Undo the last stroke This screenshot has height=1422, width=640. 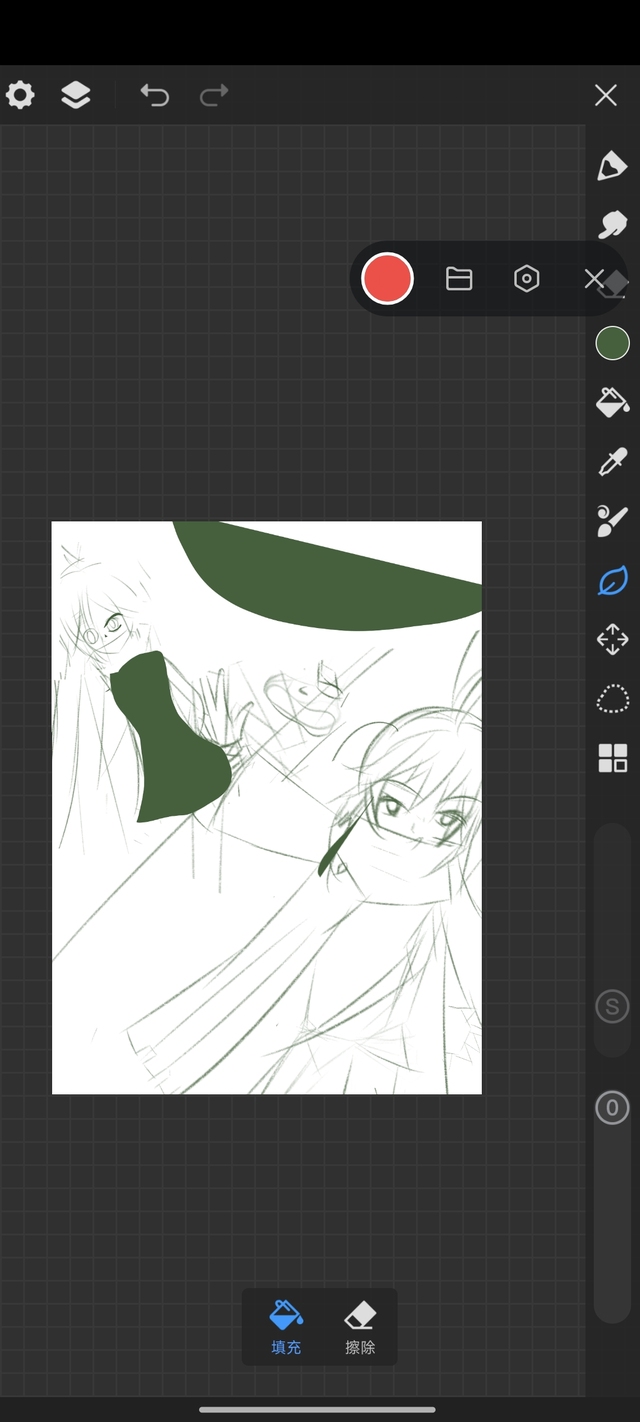pos(154,95)
